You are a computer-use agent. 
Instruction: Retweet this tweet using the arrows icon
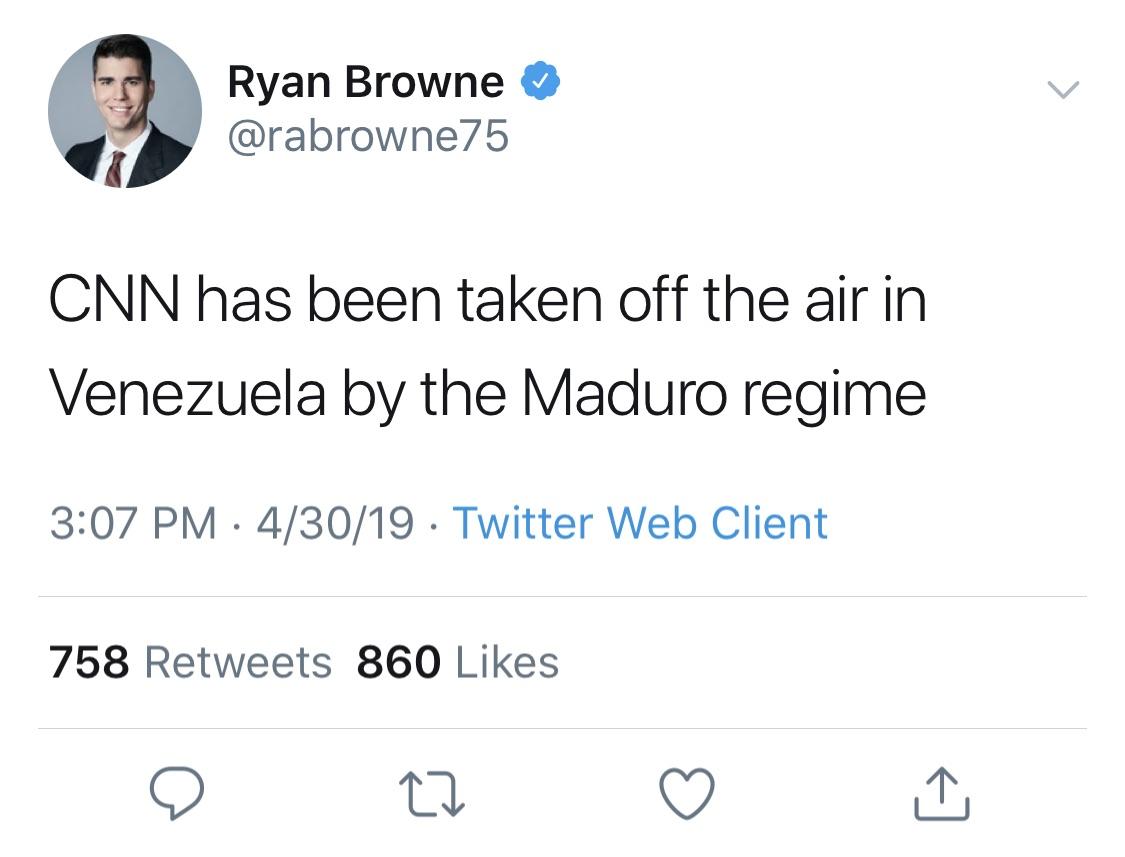[x=432, y=794]
